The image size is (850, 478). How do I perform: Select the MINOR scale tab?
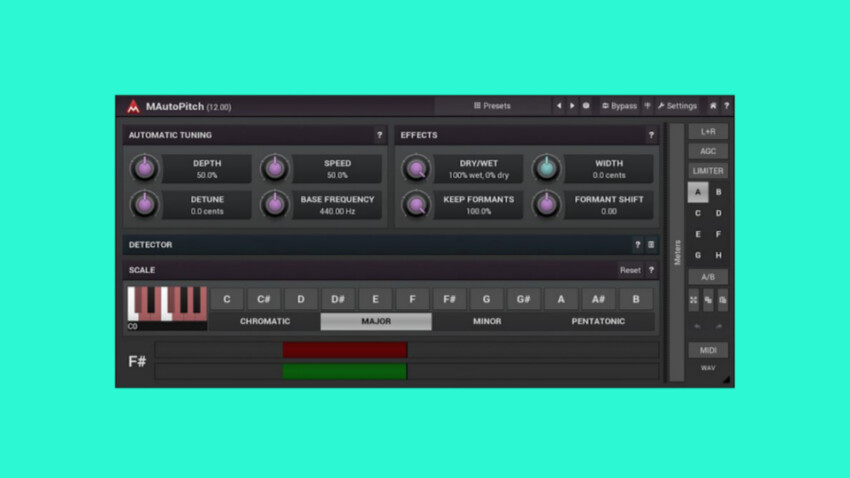(x=487, y=322)
